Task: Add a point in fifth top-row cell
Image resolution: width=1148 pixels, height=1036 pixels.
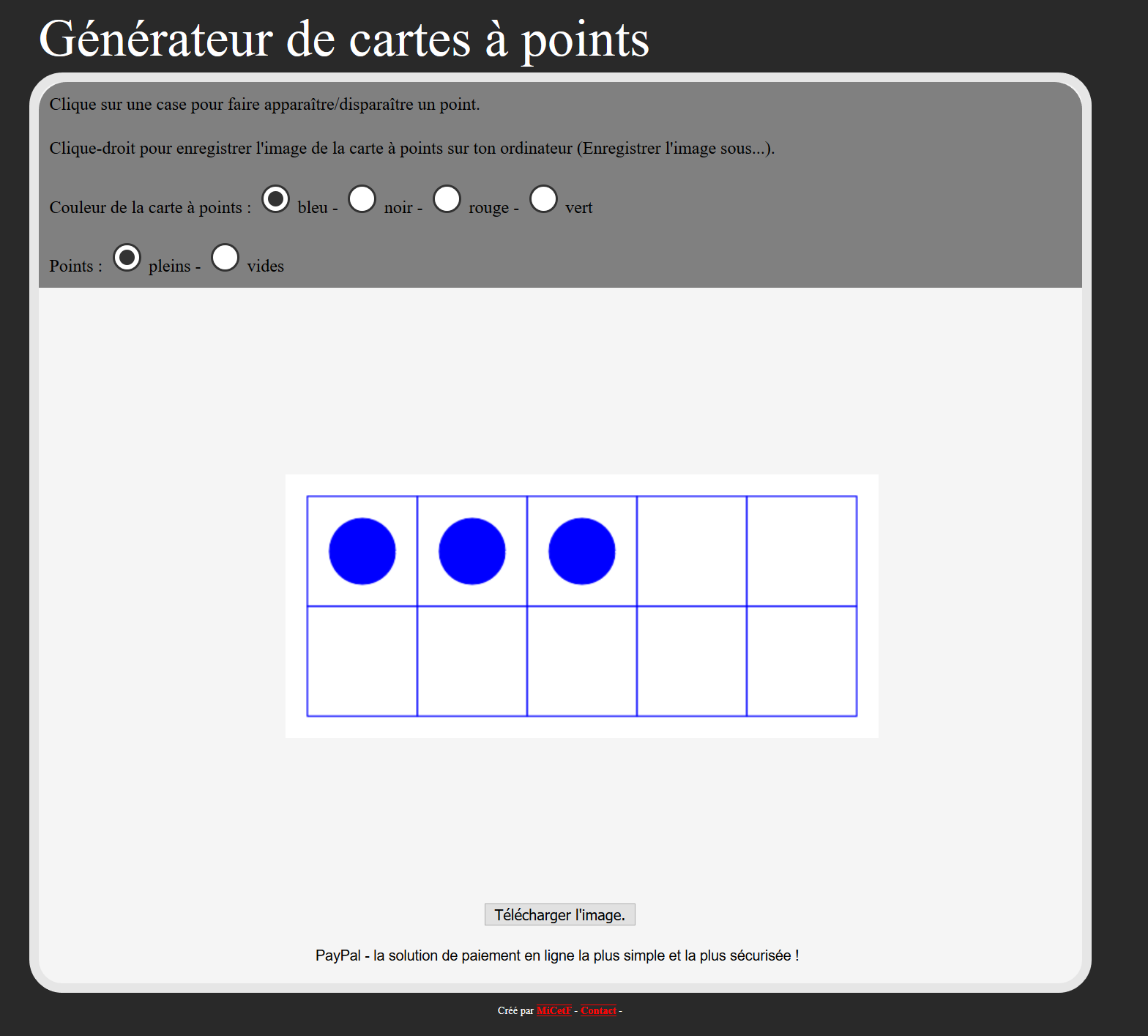Action: pos(802,551)
